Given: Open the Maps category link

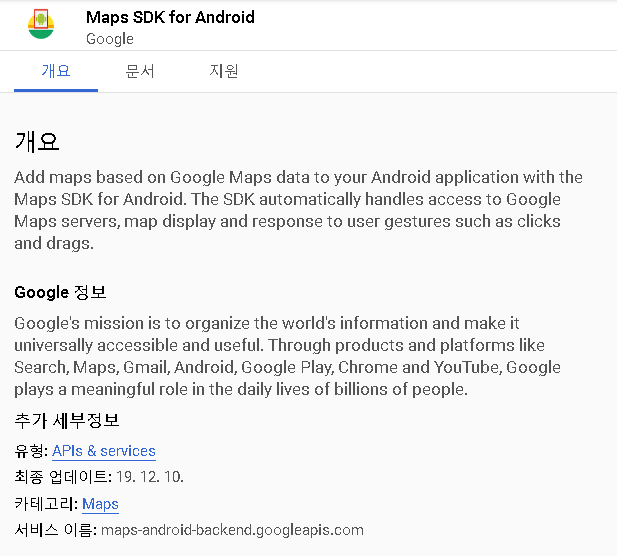Looking at the screenshot, I should pyautogui.click(x=100, y=504).
